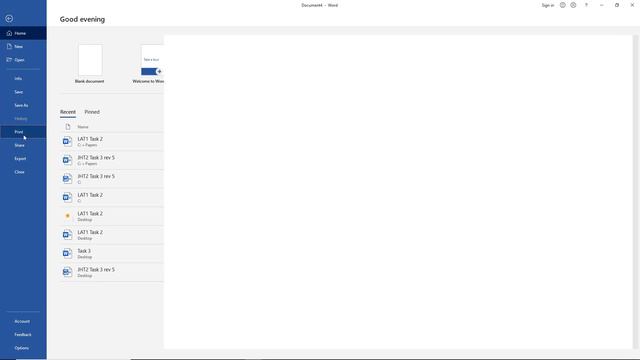The height and width of the screenshot is (360, 640).
Task: Click the Open folder icon
Action: tap(9, 60)
